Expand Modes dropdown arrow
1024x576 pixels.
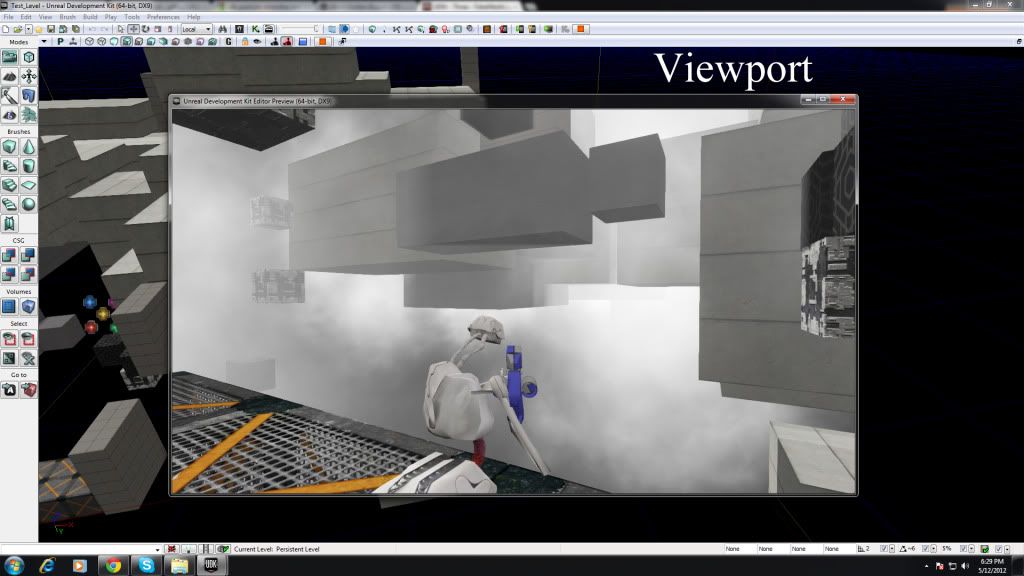(x=44, y=41)
